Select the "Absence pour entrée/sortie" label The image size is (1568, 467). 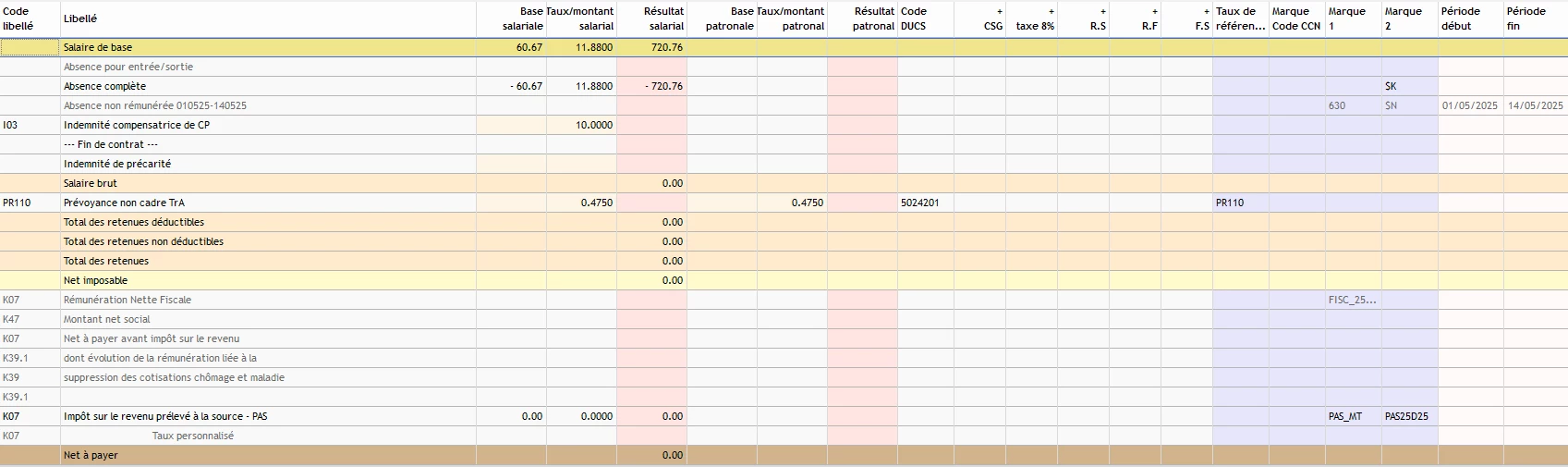tap(128, 67)
